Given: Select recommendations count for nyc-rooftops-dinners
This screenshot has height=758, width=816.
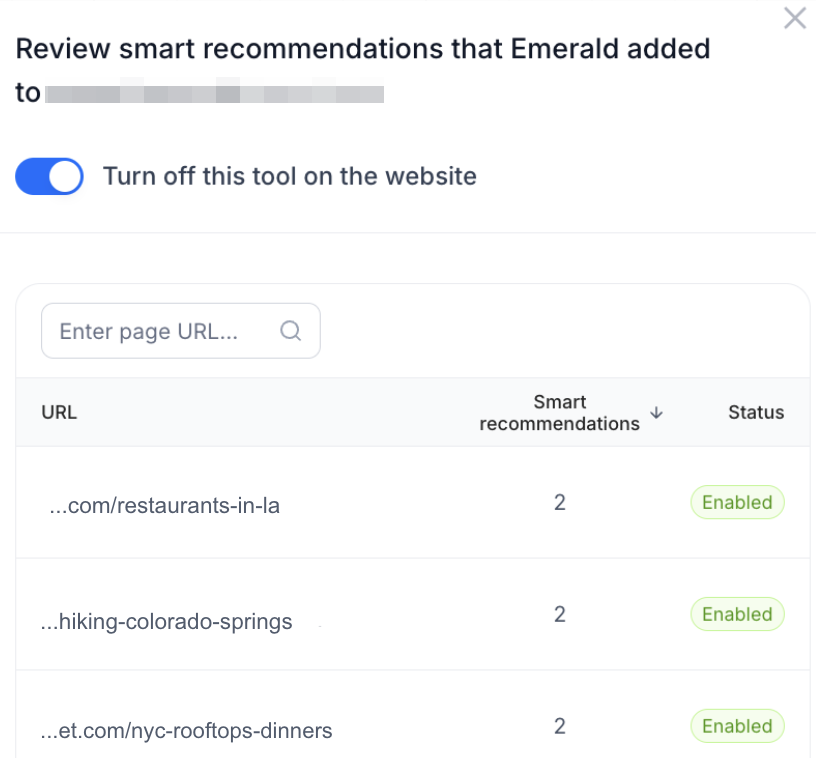Looking at the screenshot, I should pos(560,727).
